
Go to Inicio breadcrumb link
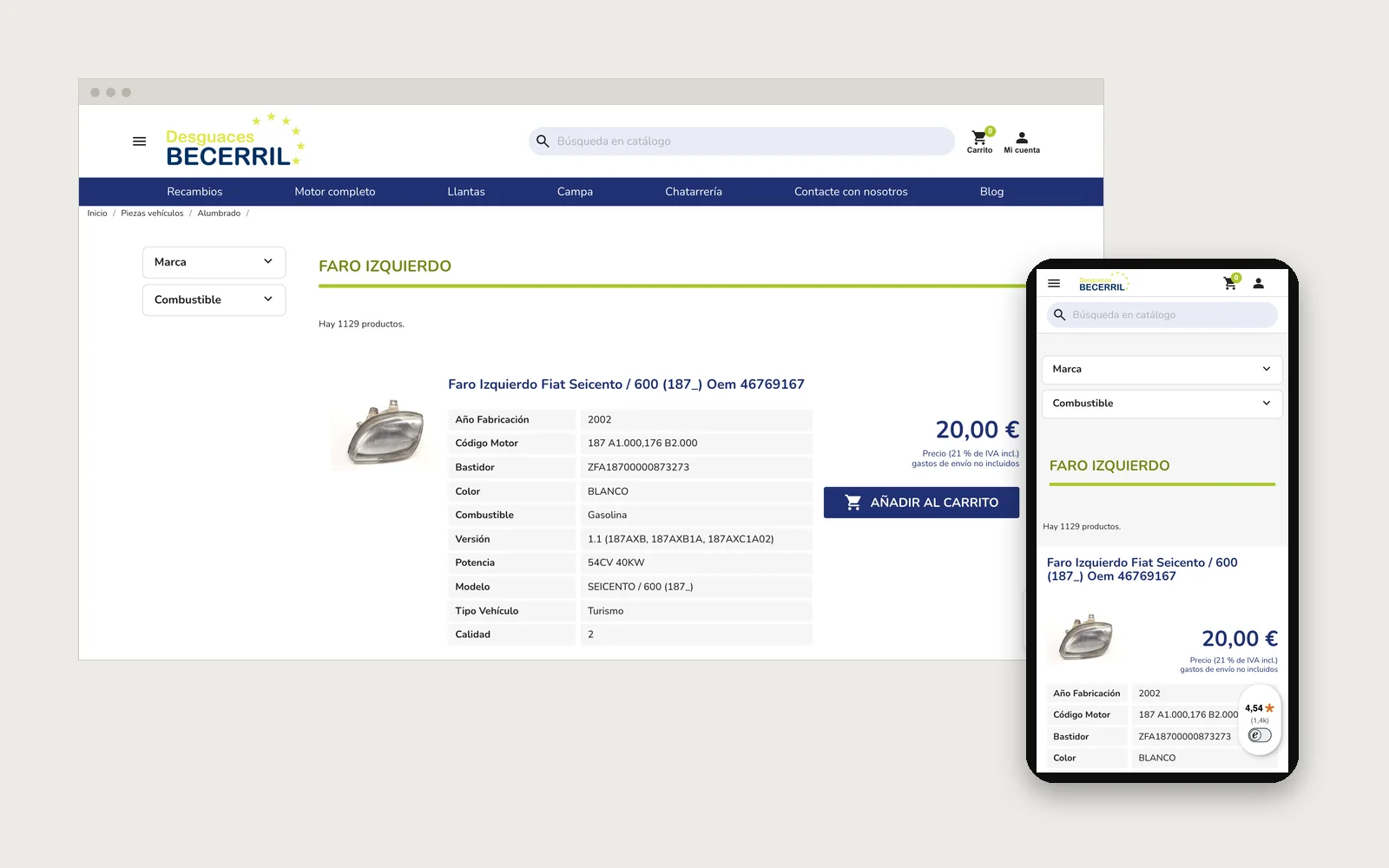click(x=97, y=214)
